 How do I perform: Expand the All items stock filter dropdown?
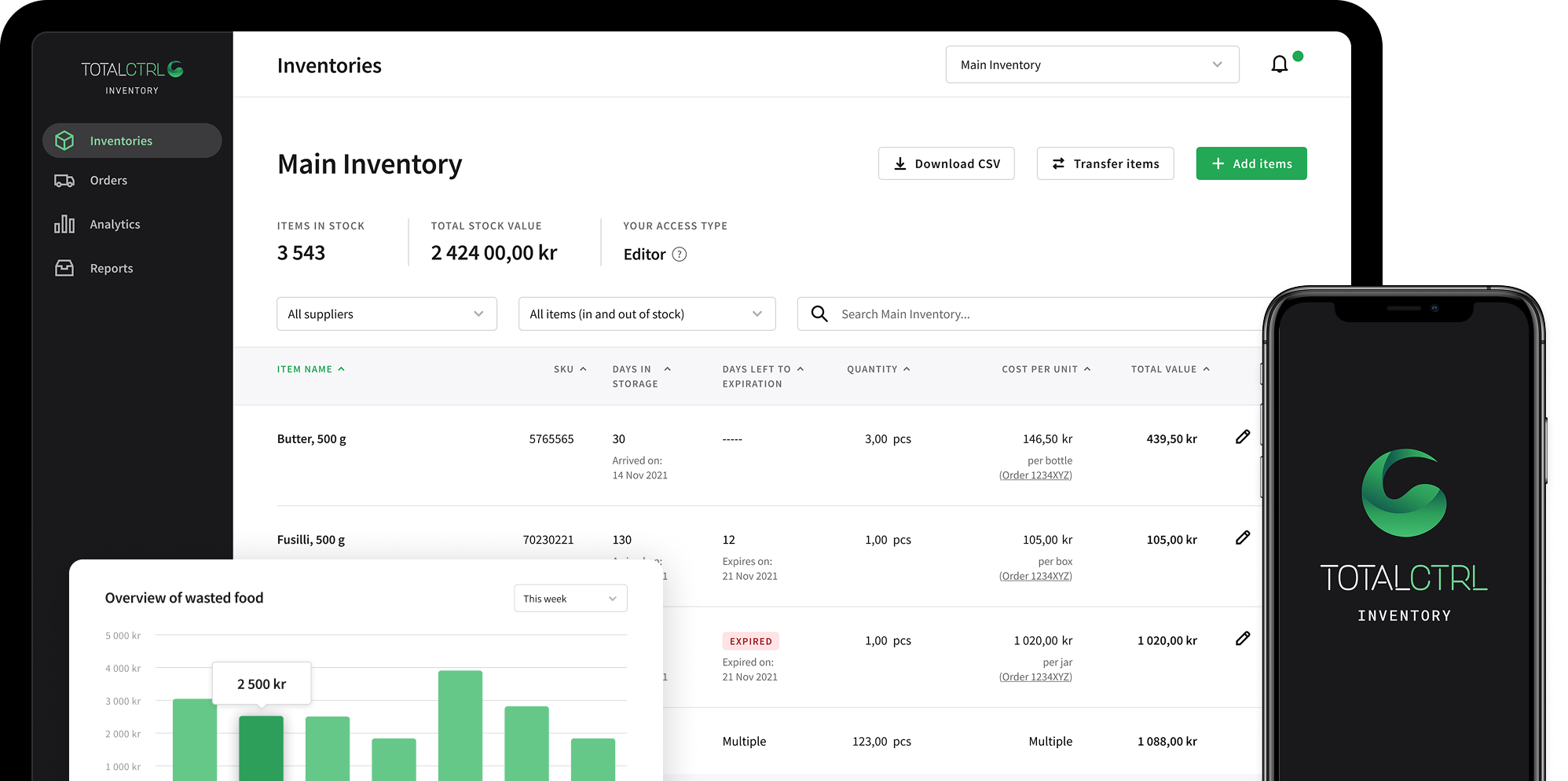pyautogui.click(x=647, y=314)
